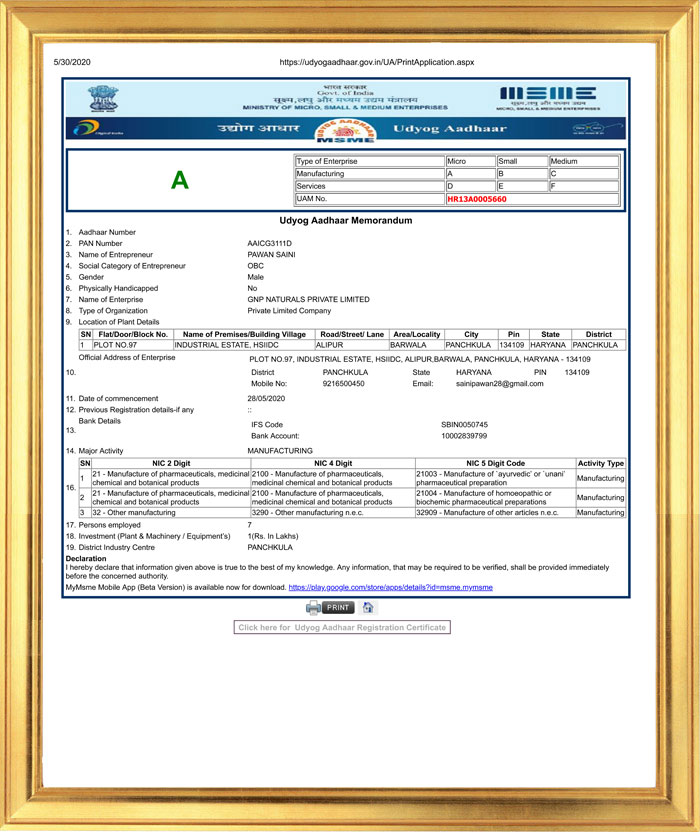This screenshot has width=700, height=832.
Task: Click the red UAM number HR13A0005660
Action: click(x=477, y=199)
